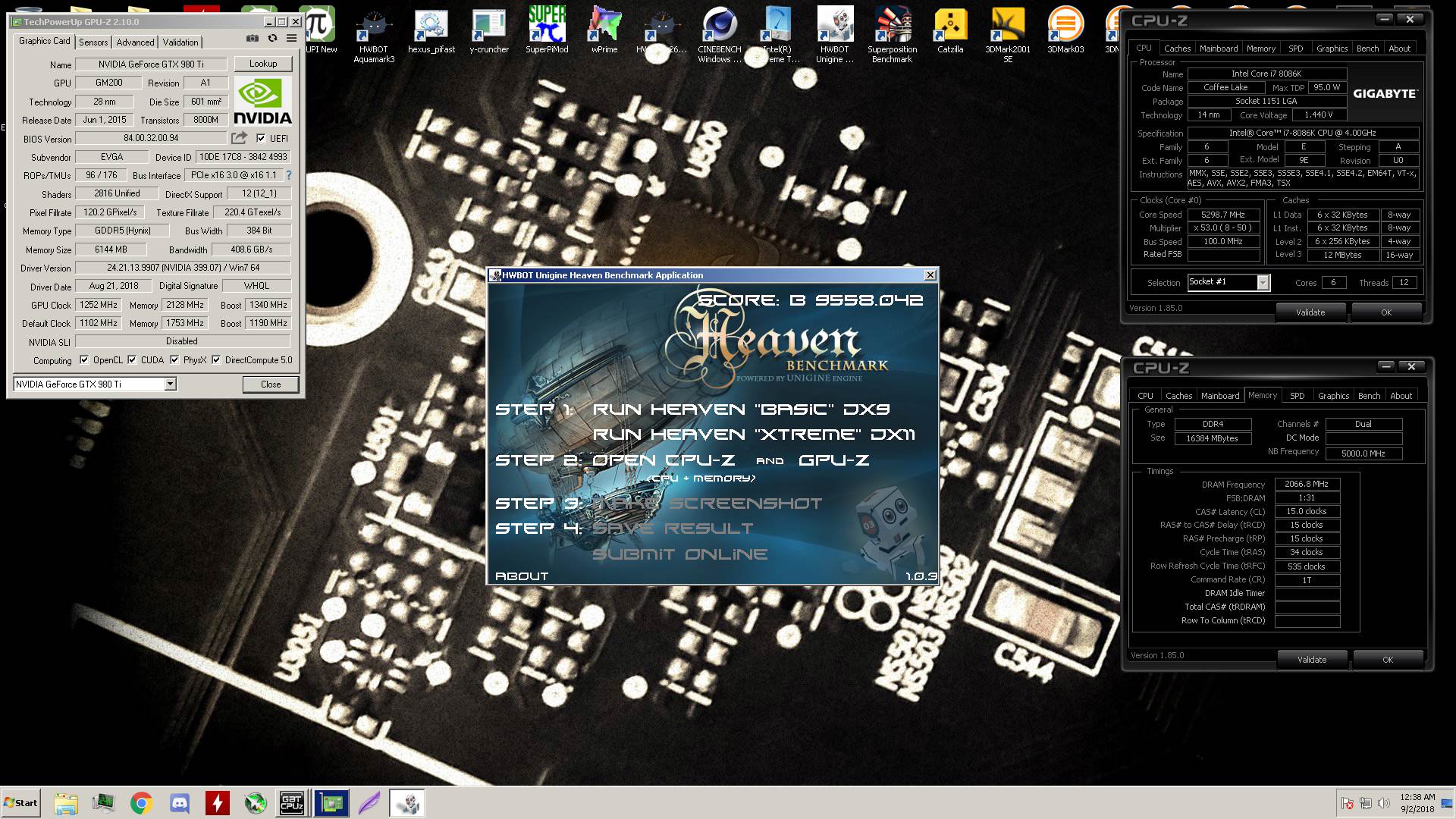
Task: Click Validate in the upper CPU-Z window
Action: [x=1310, y=312]
